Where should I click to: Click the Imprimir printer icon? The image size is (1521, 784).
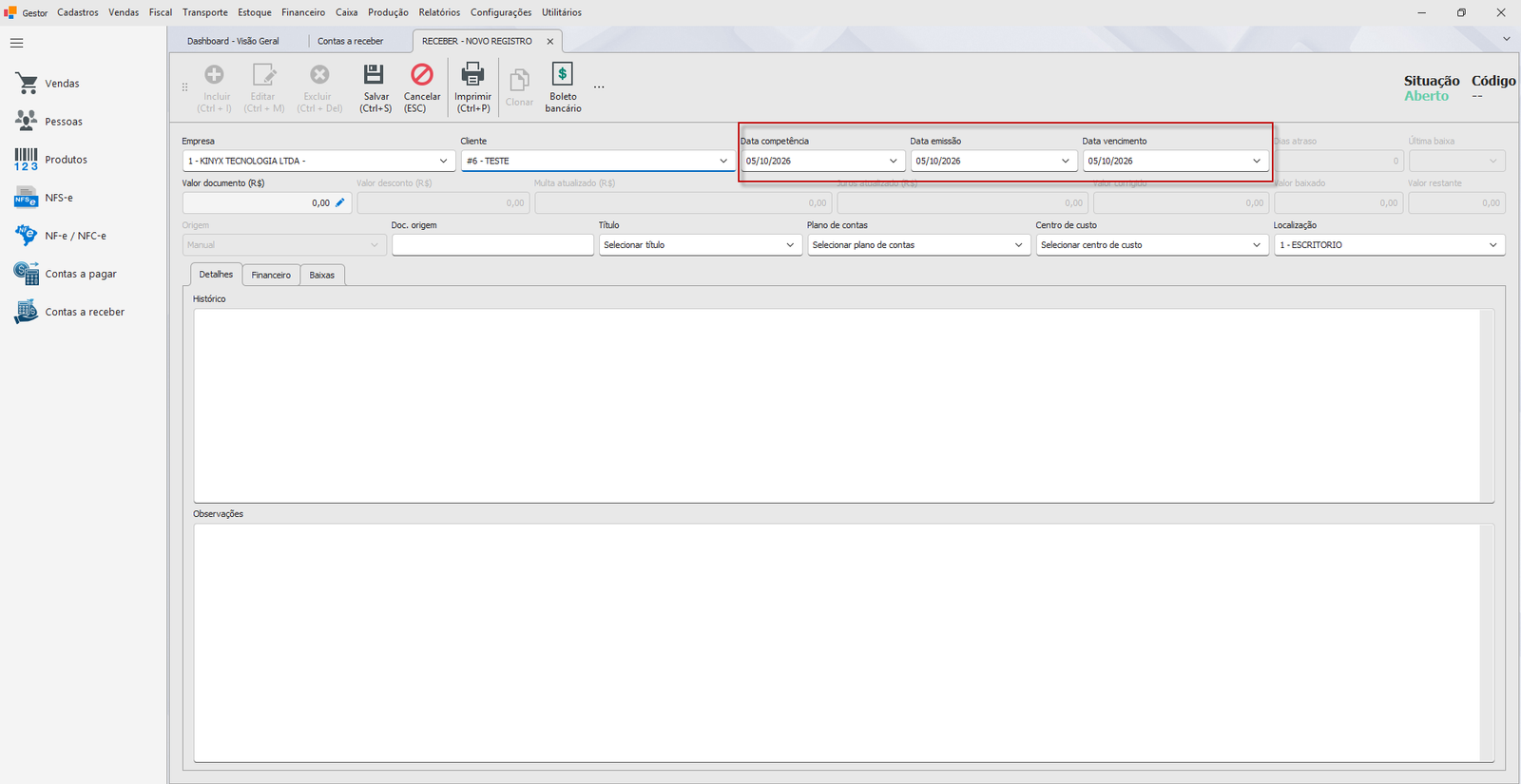tap(472, 74)
